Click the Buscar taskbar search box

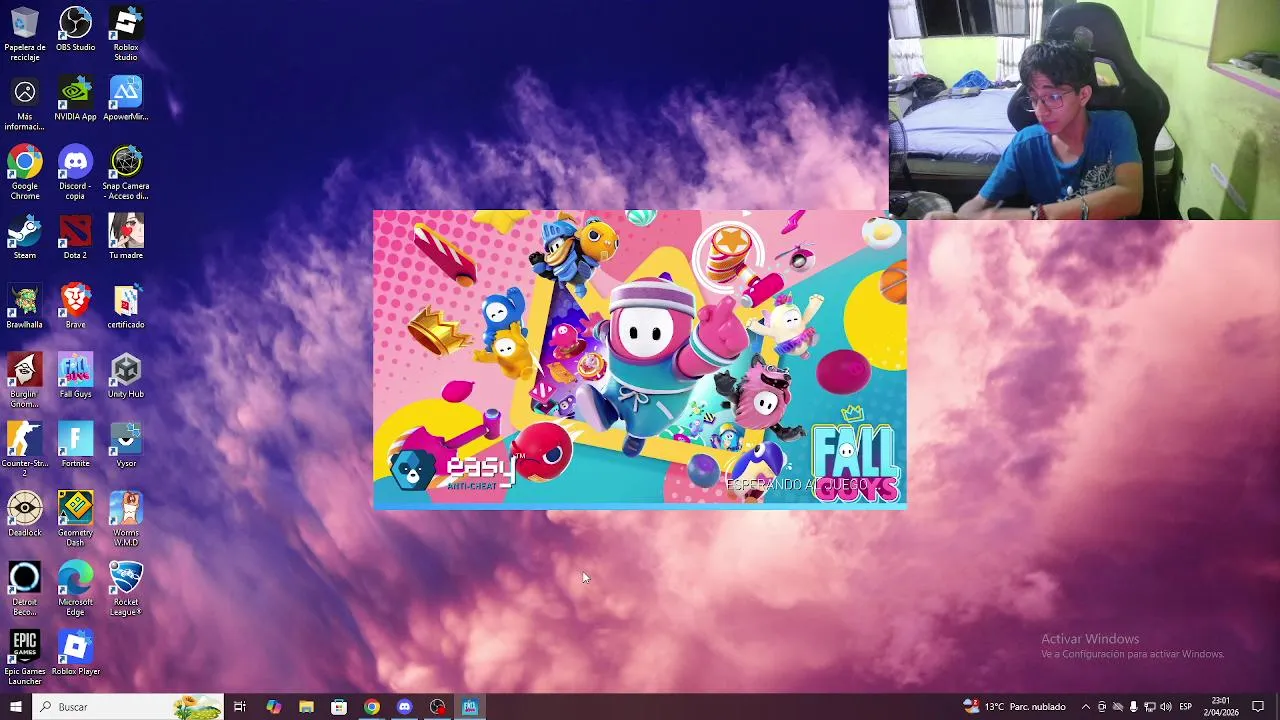pos(127,707)
